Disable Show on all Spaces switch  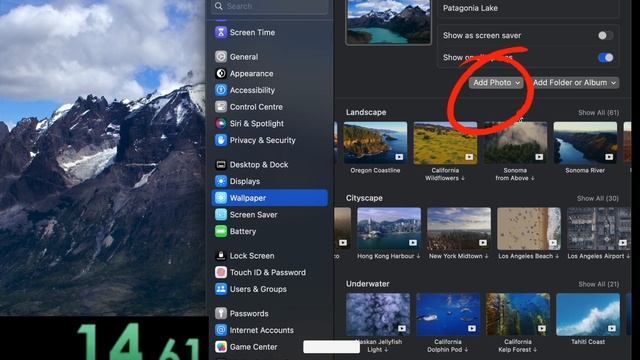[605, 58]
